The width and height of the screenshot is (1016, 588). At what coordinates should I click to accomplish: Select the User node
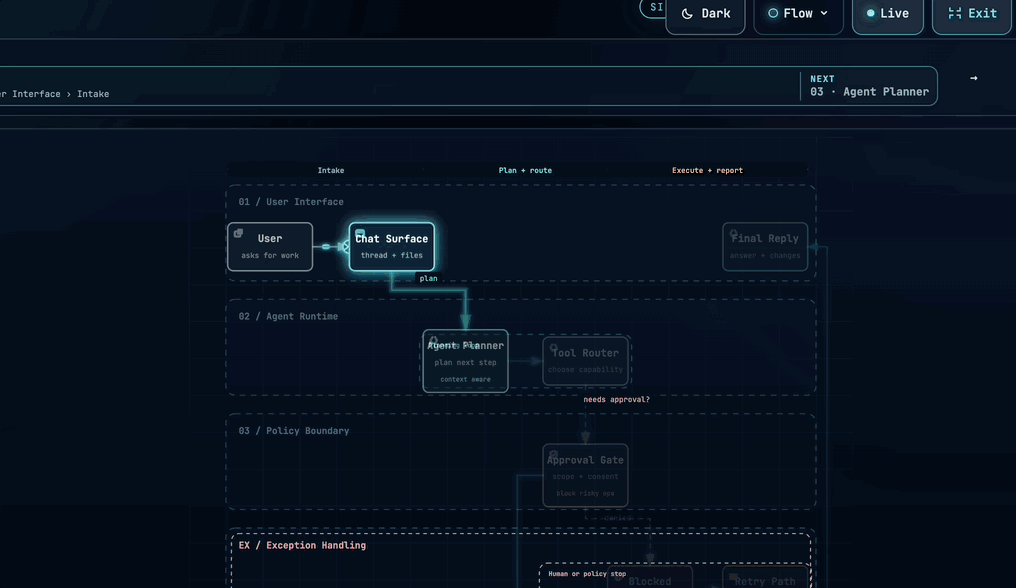(270, 246)
